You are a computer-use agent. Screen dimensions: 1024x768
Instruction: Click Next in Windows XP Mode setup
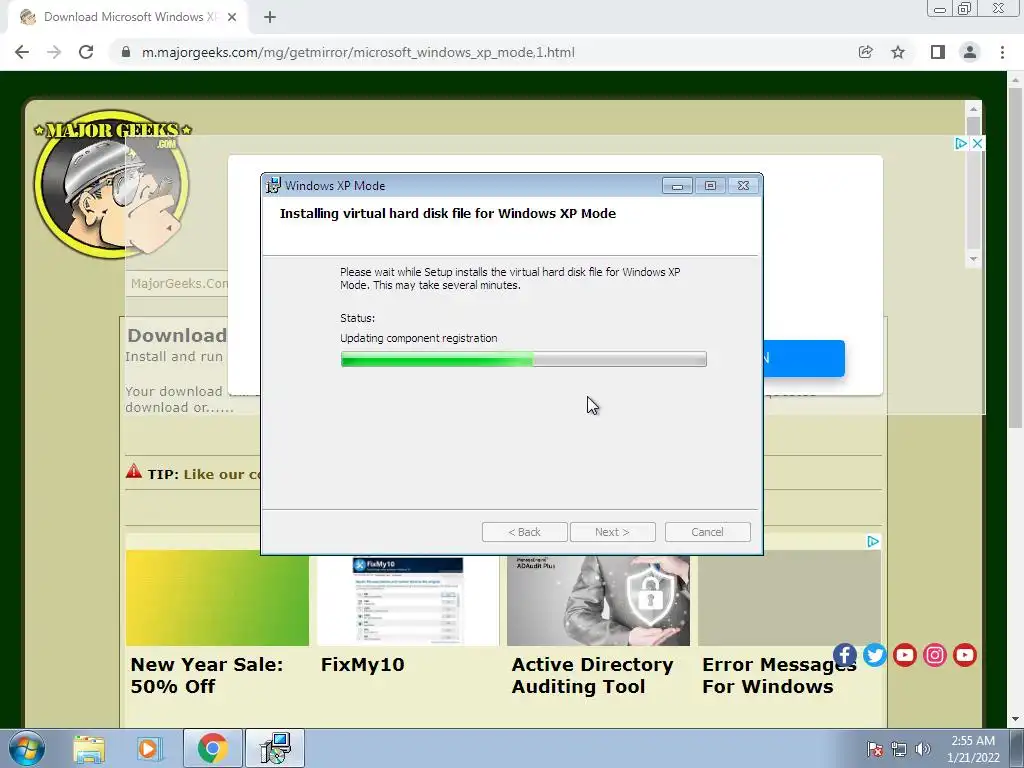tap(613, 532)
